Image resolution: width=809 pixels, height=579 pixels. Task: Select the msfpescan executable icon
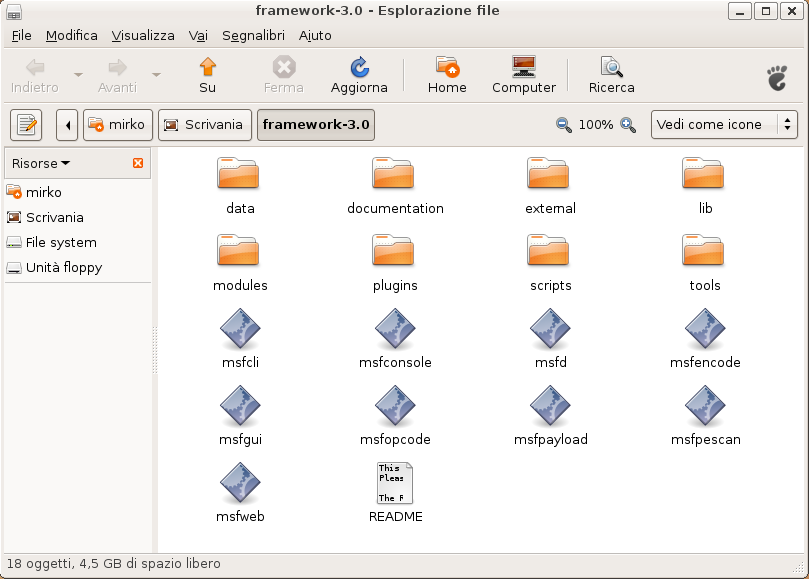tap(705, 406)
